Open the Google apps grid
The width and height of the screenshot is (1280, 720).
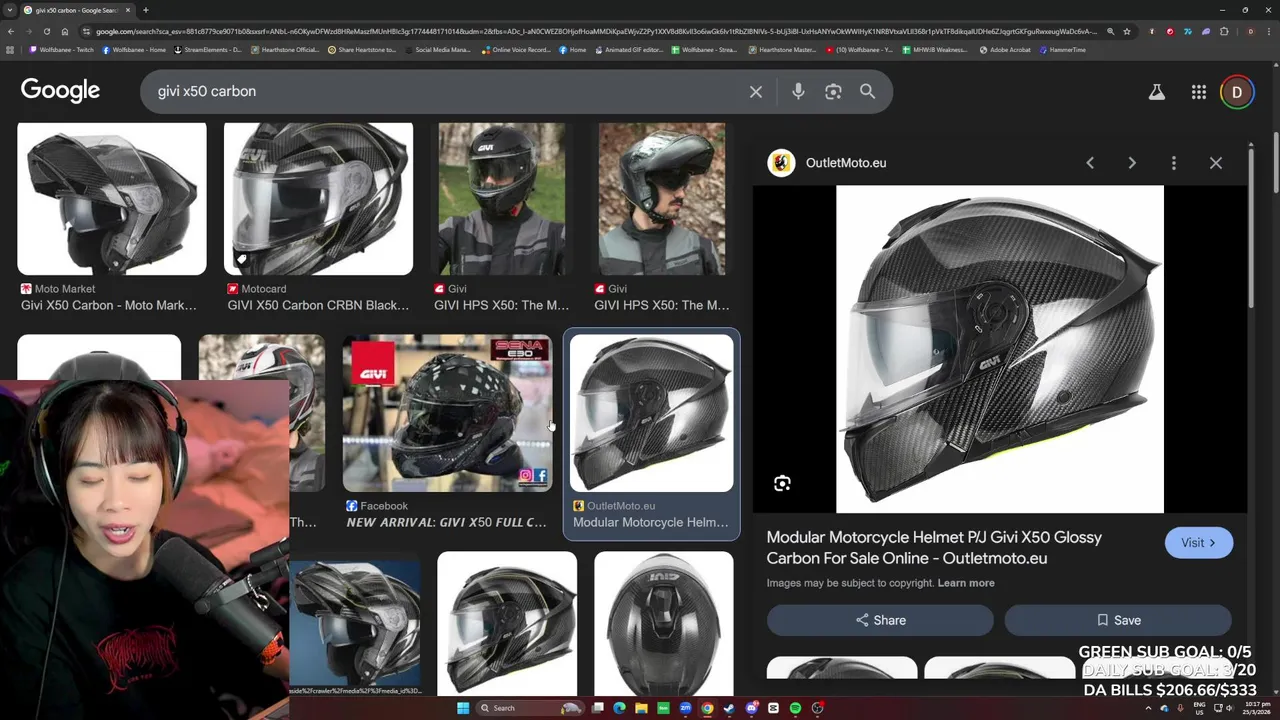pyautogui.click(x=1198, y=92)
